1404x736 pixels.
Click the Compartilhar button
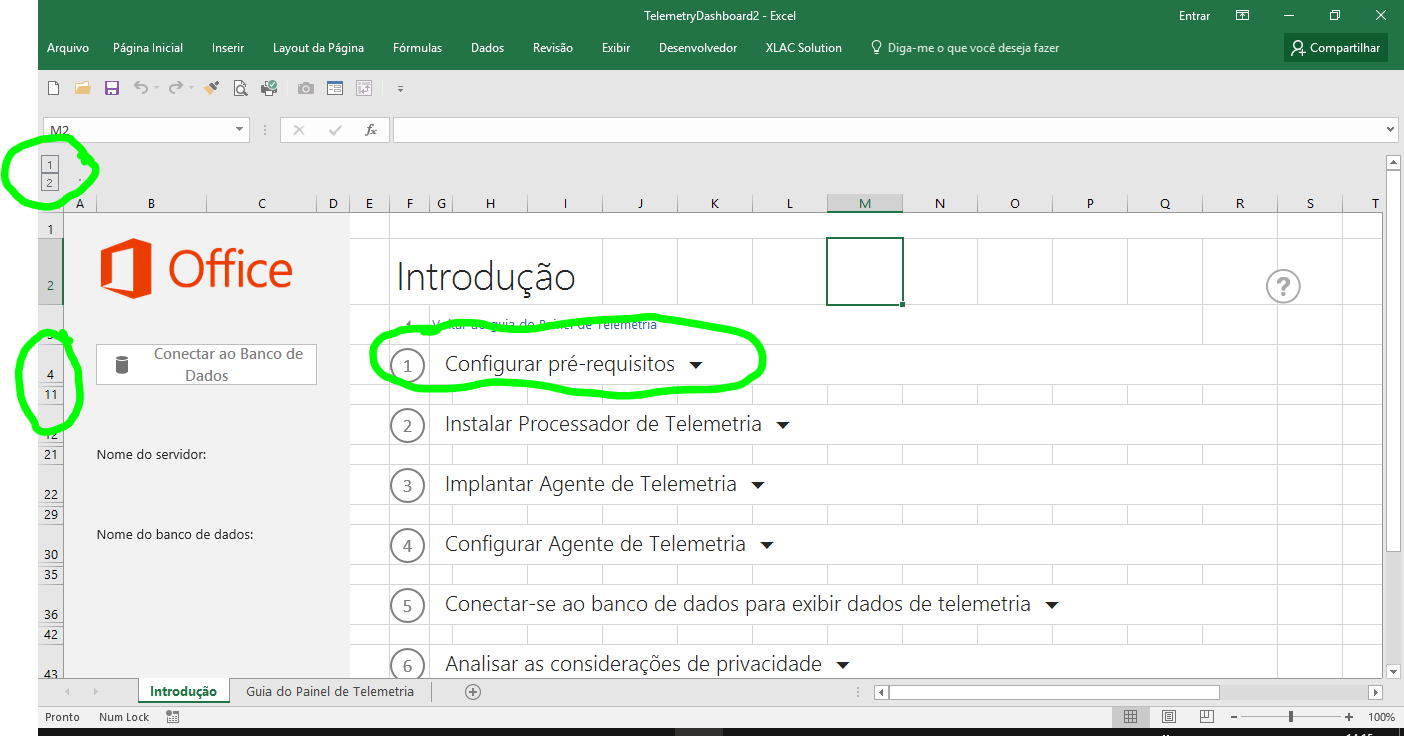[x=1336, y=48]
